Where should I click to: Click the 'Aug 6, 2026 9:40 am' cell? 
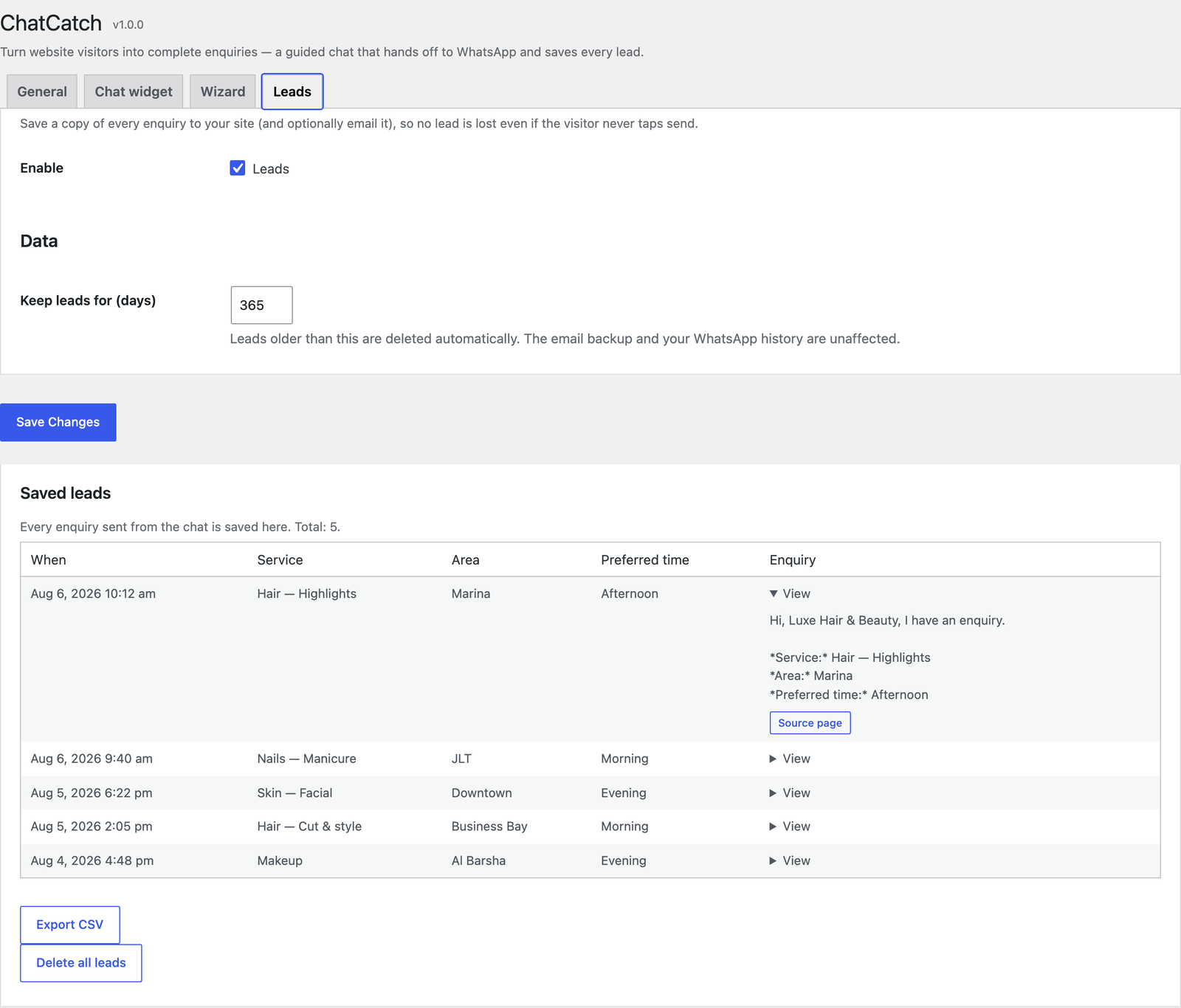pos(92,759)
